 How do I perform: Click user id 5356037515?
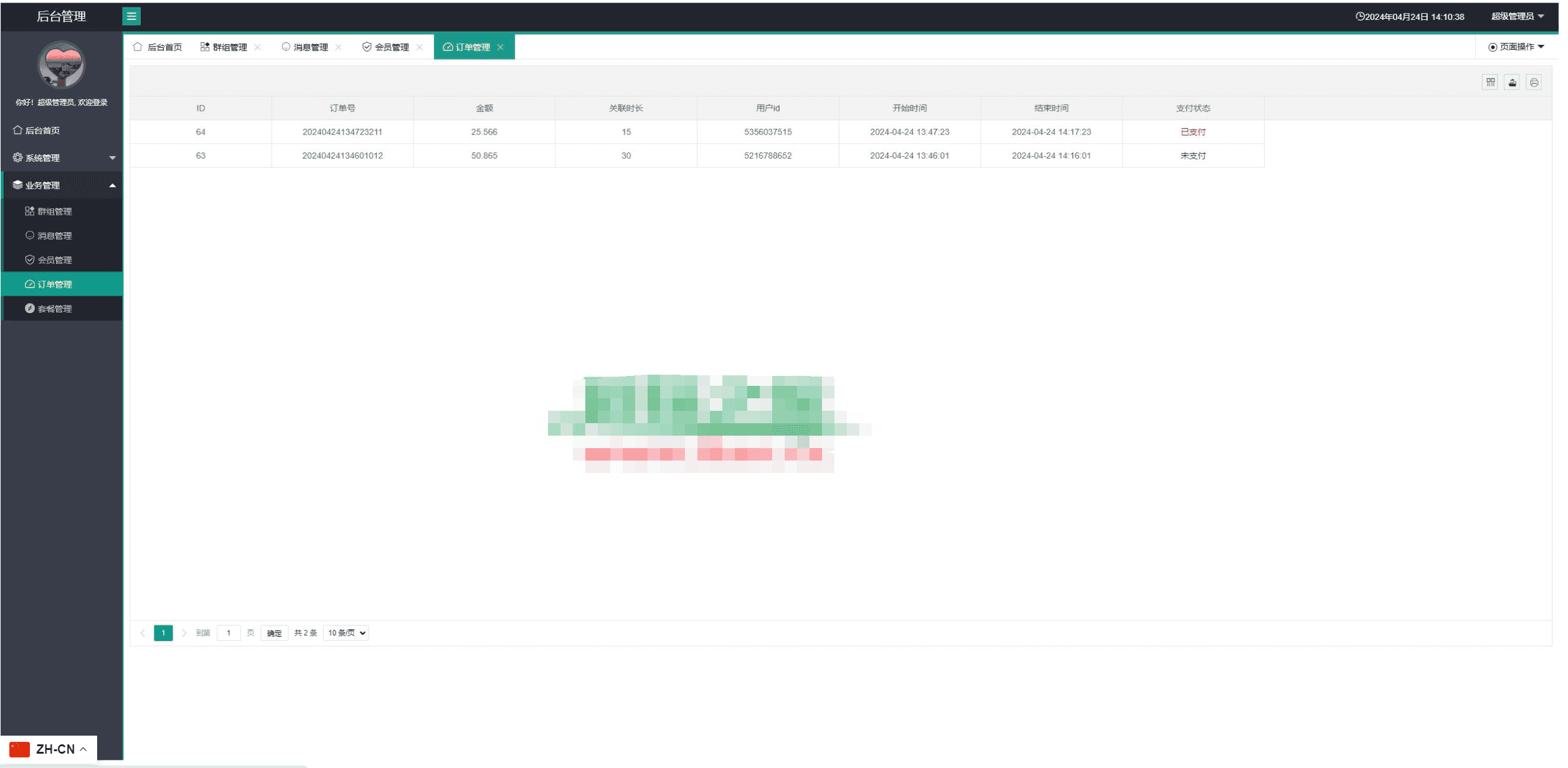tap(768, 132)
